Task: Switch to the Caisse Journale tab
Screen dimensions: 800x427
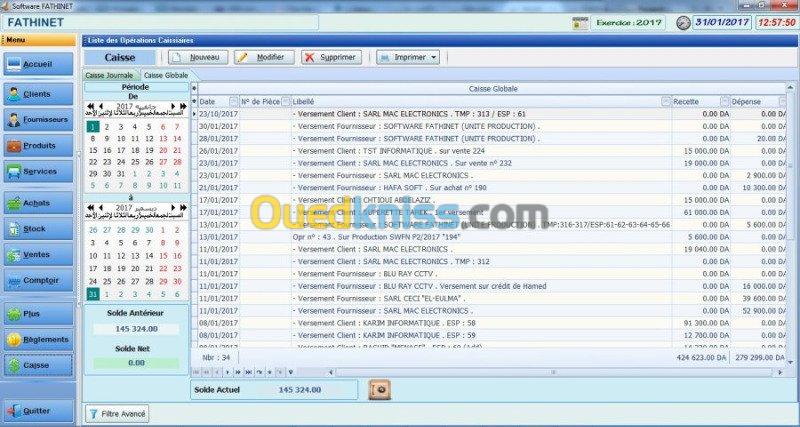Action: [109, 75]
